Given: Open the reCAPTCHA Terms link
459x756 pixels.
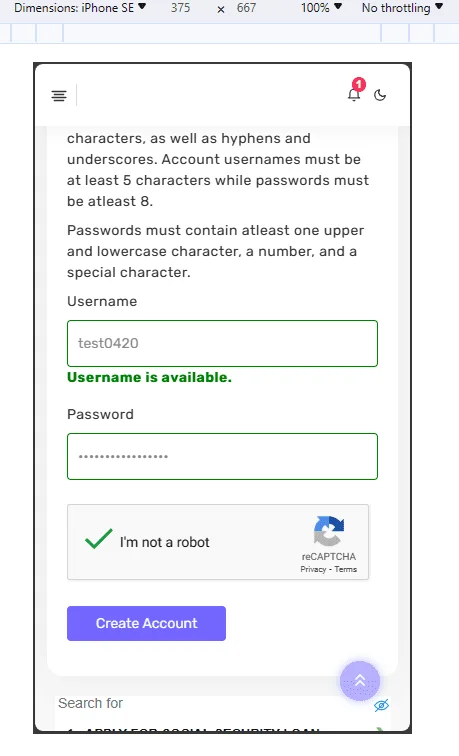Looking at the screenshot, I should click(346, 569).
